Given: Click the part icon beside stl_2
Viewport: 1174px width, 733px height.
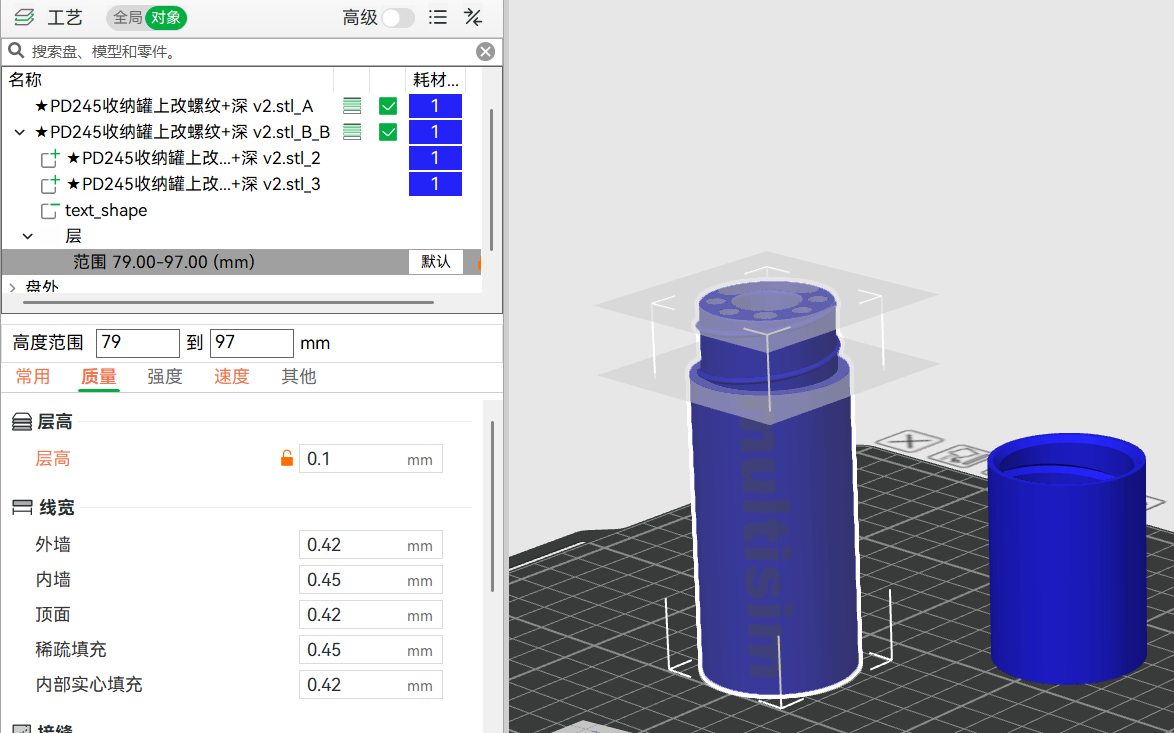Looking at the screenshot, I should tap(50, 158).
